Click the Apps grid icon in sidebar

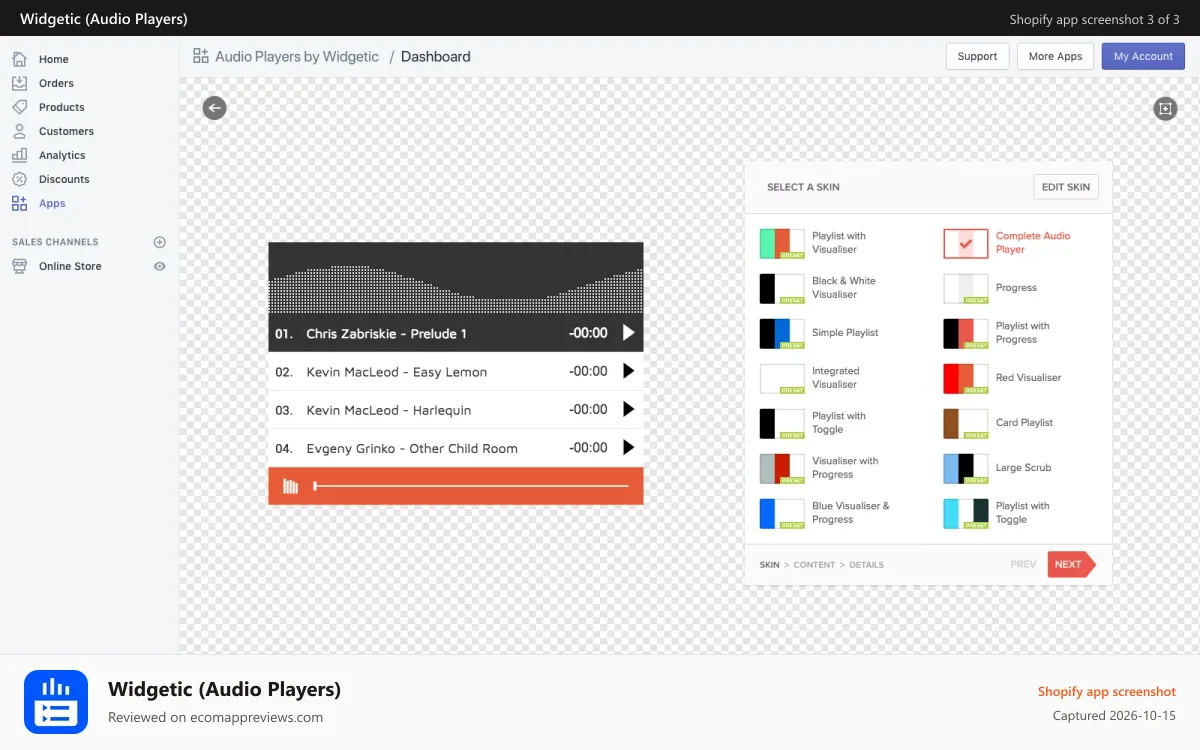click(19, 203)
